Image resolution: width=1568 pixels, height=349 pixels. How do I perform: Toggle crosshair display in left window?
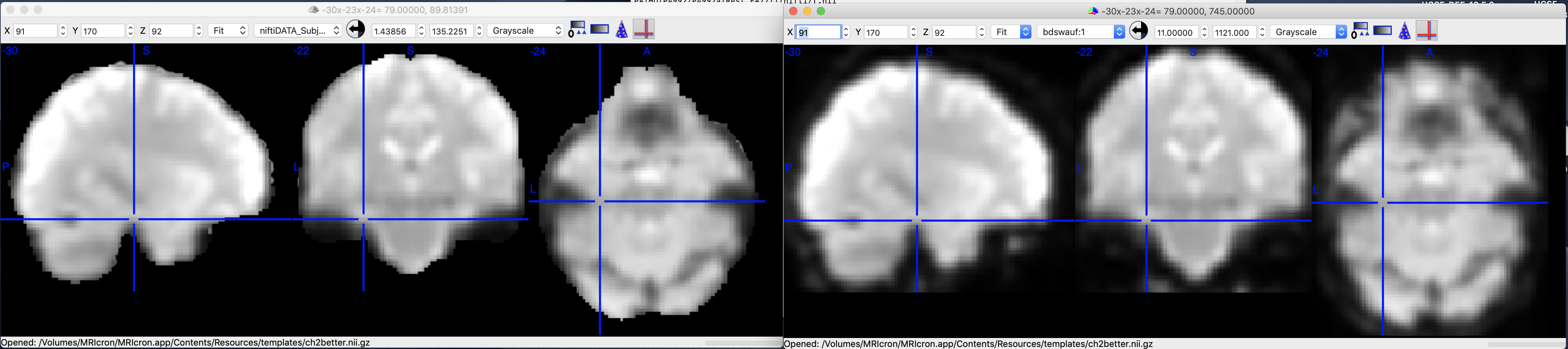coord(643,29)
